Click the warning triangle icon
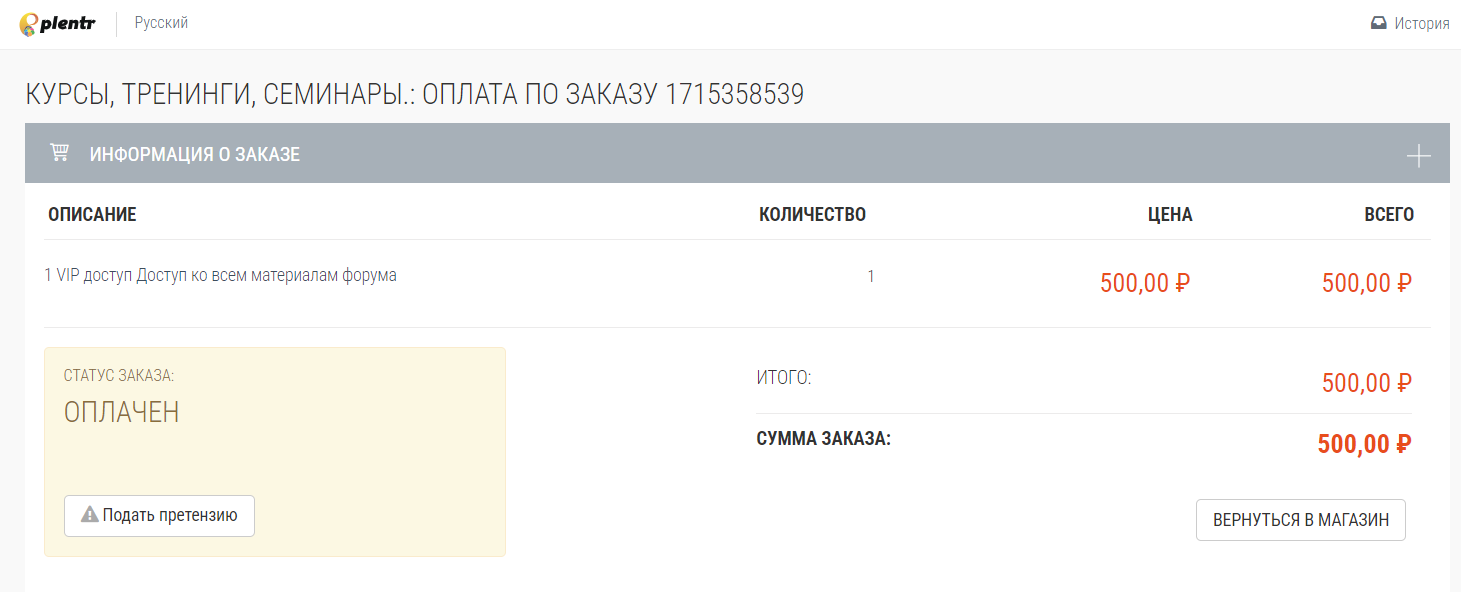The image size is (1461, 592). point(90,515)
